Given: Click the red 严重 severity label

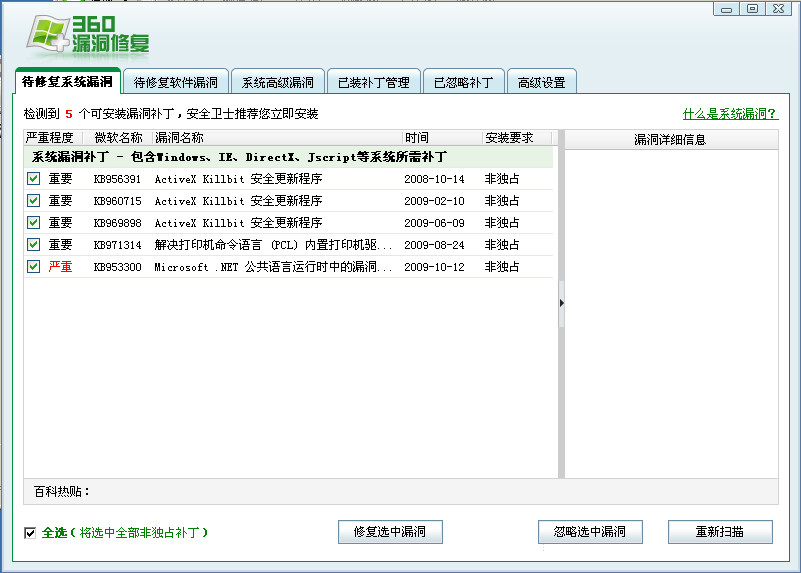Looking at the screenshot, I should point(60,267).
